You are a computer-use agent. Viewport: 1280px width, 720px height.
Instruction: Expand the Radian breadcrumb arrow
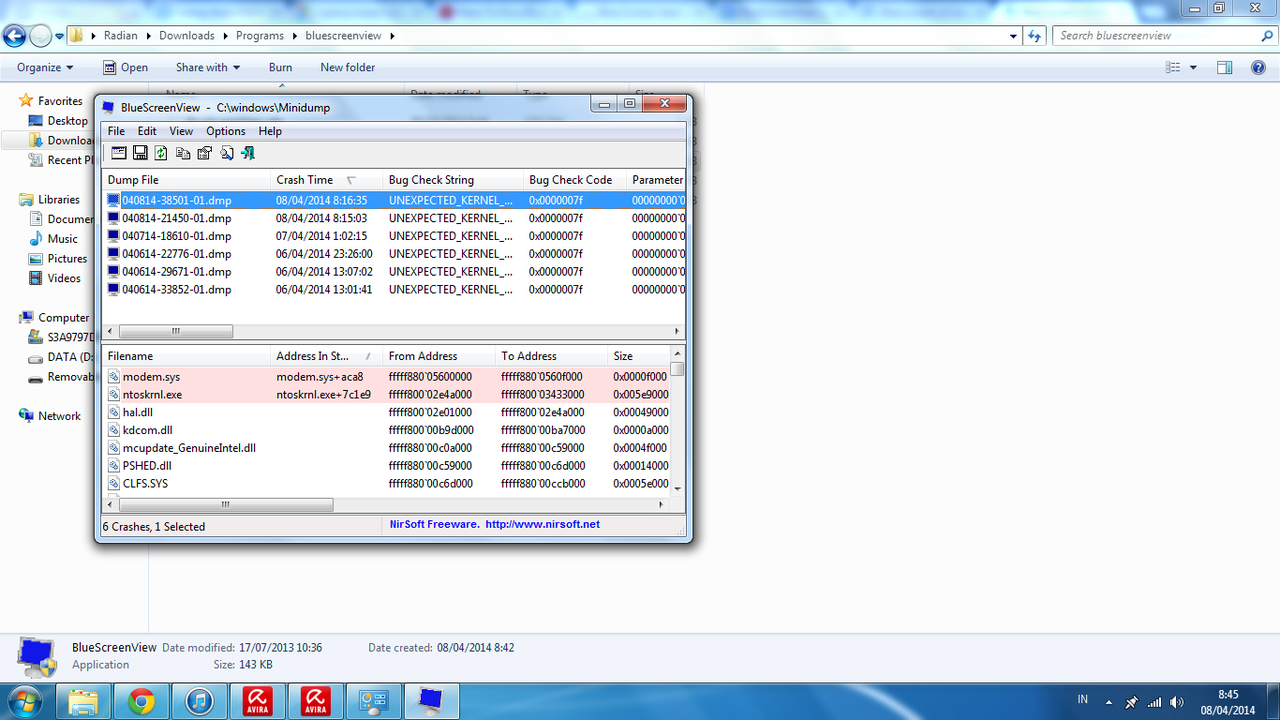tap(148, 36)
